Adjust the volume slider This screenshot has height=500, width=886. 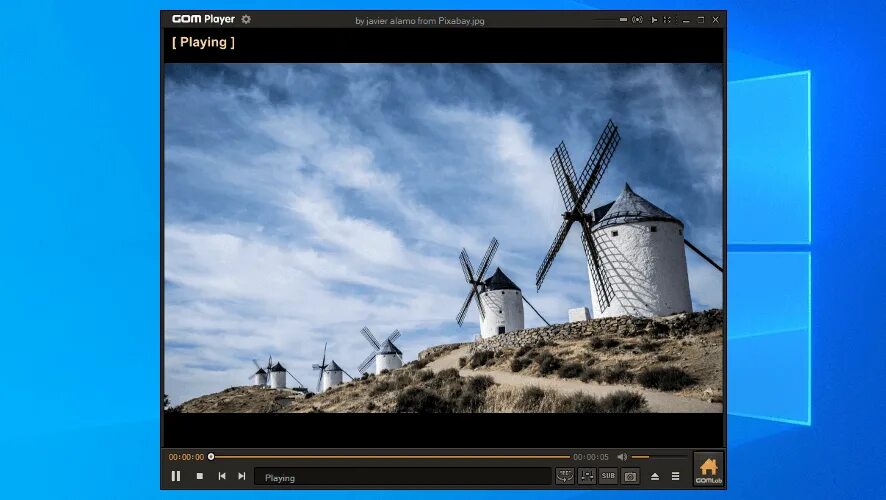659,456
